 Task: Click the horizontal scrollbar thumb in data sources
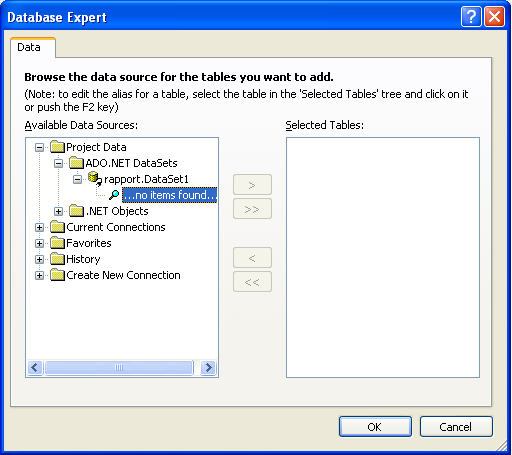click(119, 368)
